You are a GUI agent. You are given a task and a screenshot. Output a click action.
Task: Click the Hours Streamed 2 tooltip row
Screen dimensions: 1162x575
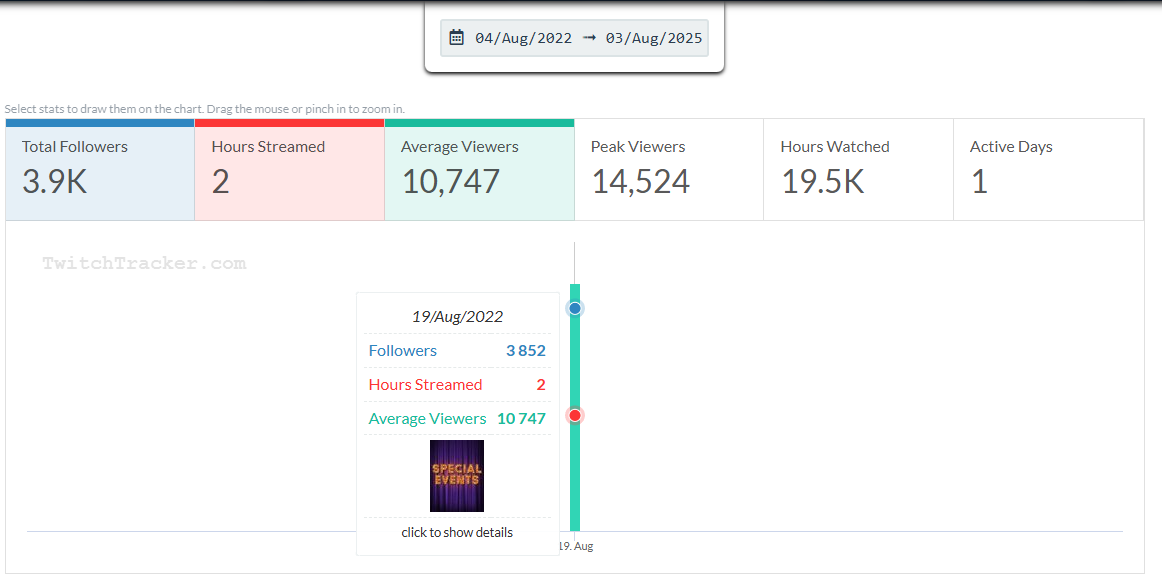pyautogui.click(x=457, y=385)
